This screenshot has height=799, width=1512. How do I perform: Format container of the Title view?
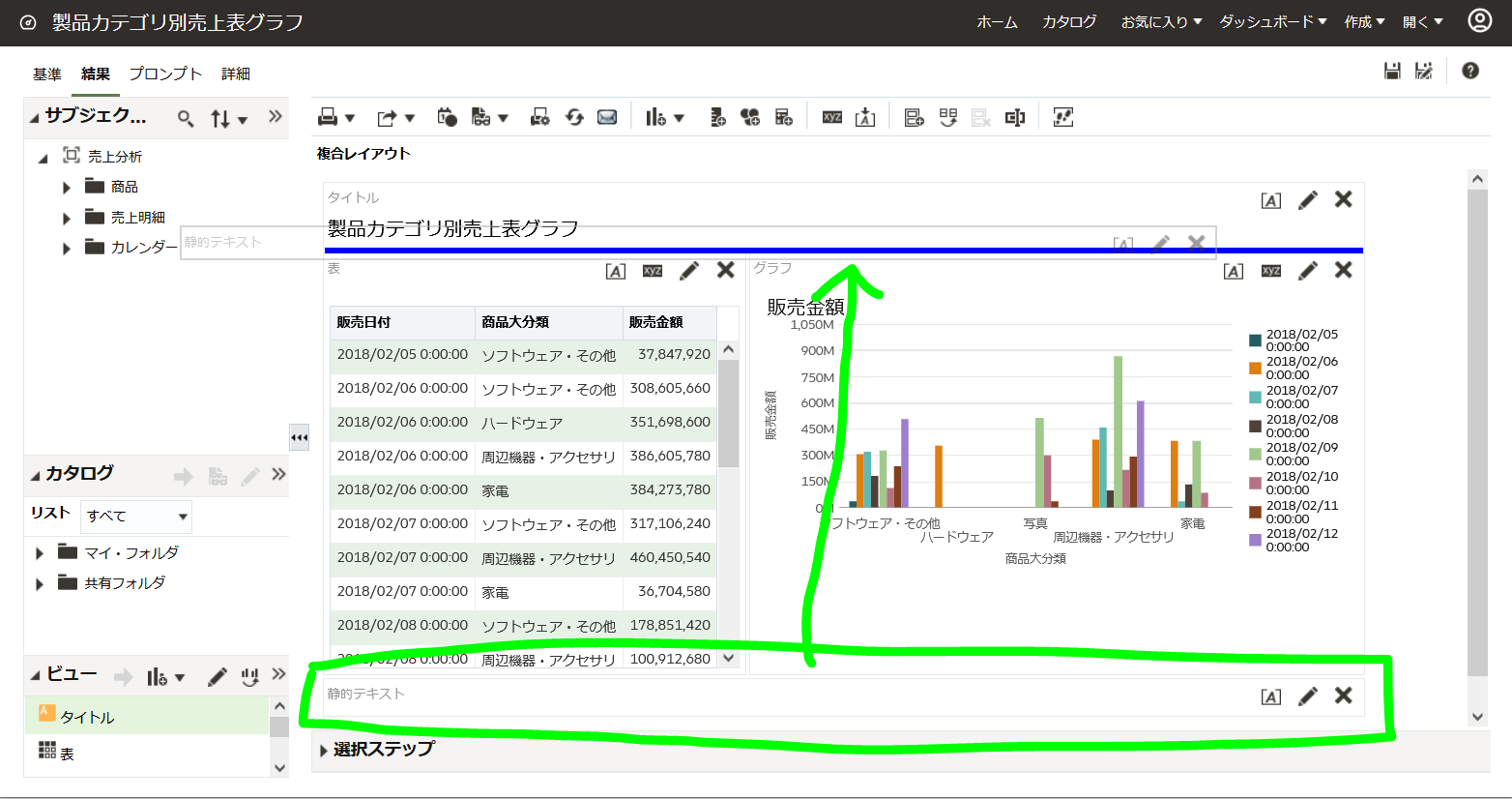click(1271, 200)
